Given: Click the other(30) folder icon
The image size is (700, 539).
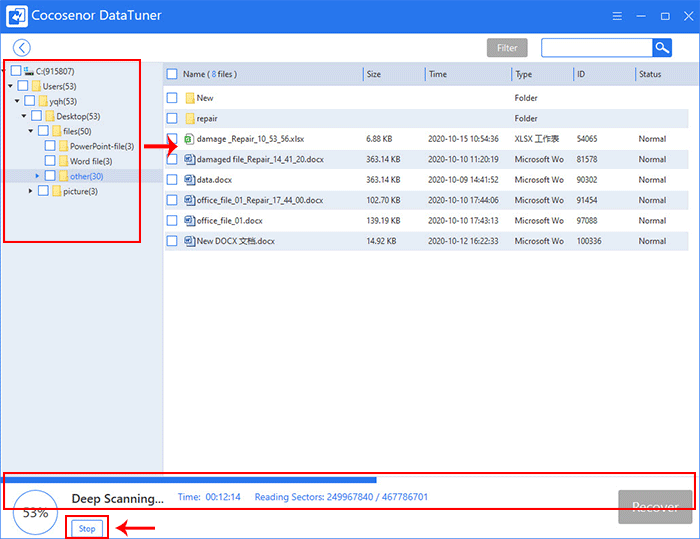Looking at the screenshot, I should [x=63, y=176].
